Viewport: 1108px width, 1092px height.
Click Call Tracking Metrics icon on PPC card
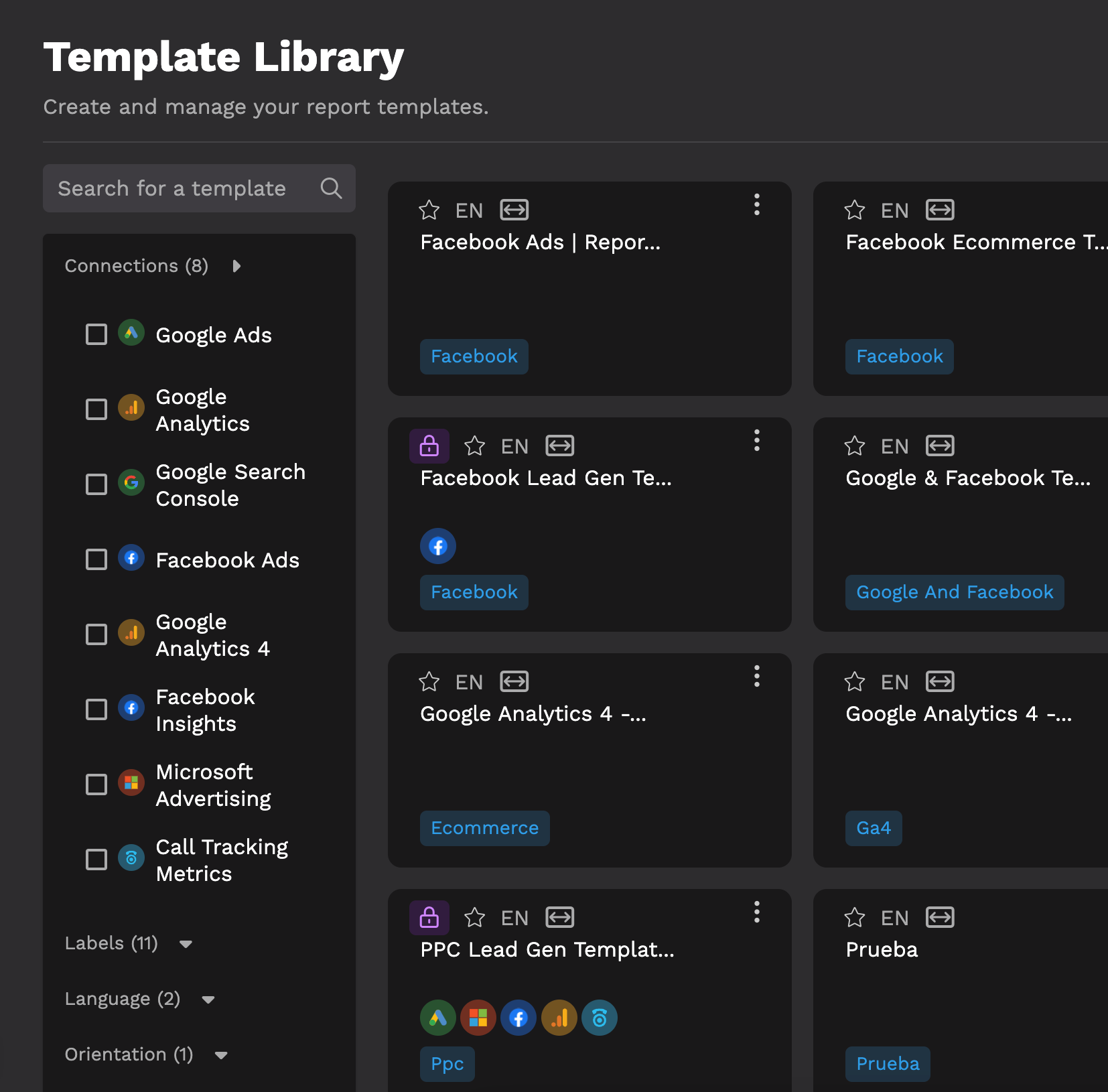point(600,1018)
